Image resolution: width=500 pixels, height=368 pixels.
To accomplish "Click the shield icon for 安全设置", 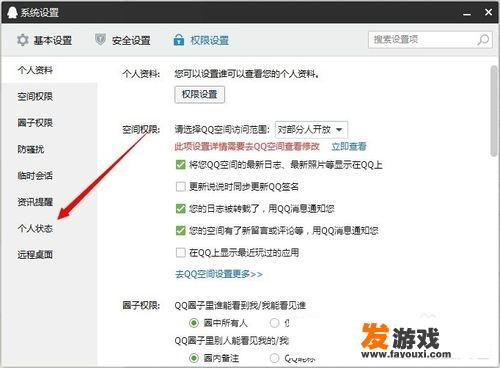I will 100,40.
